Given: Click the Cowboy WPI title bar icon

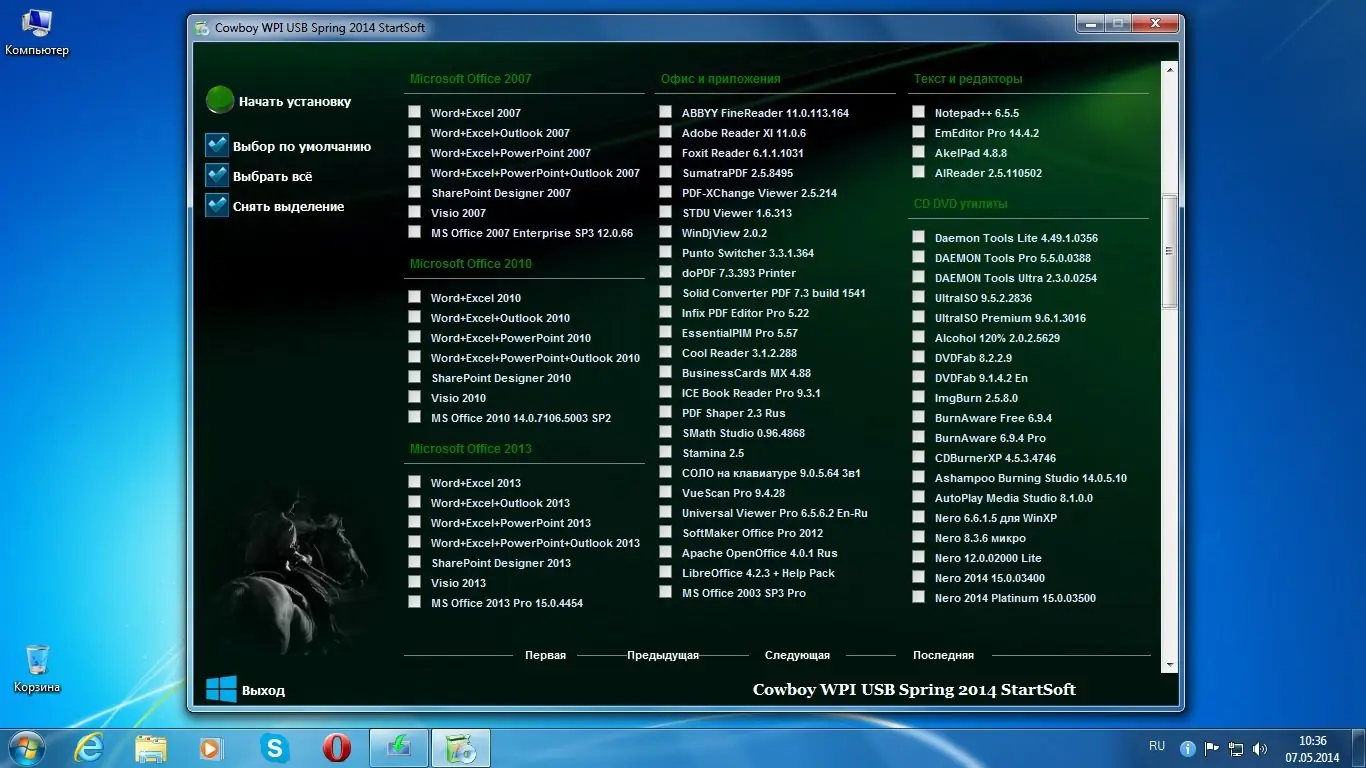Looking at the screenshot, I should click(x=202, y=27).
